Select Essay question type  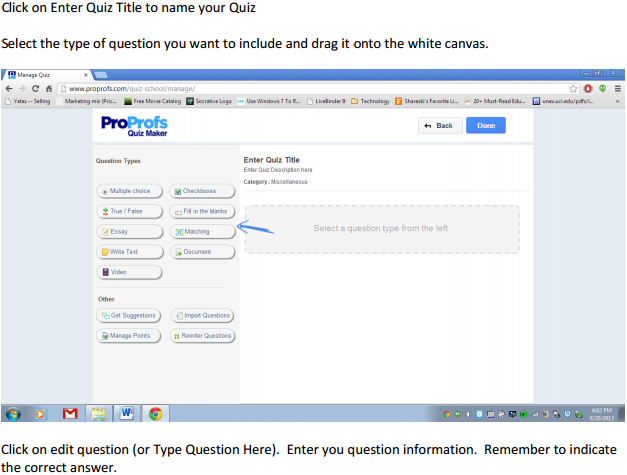click(130, 232)
